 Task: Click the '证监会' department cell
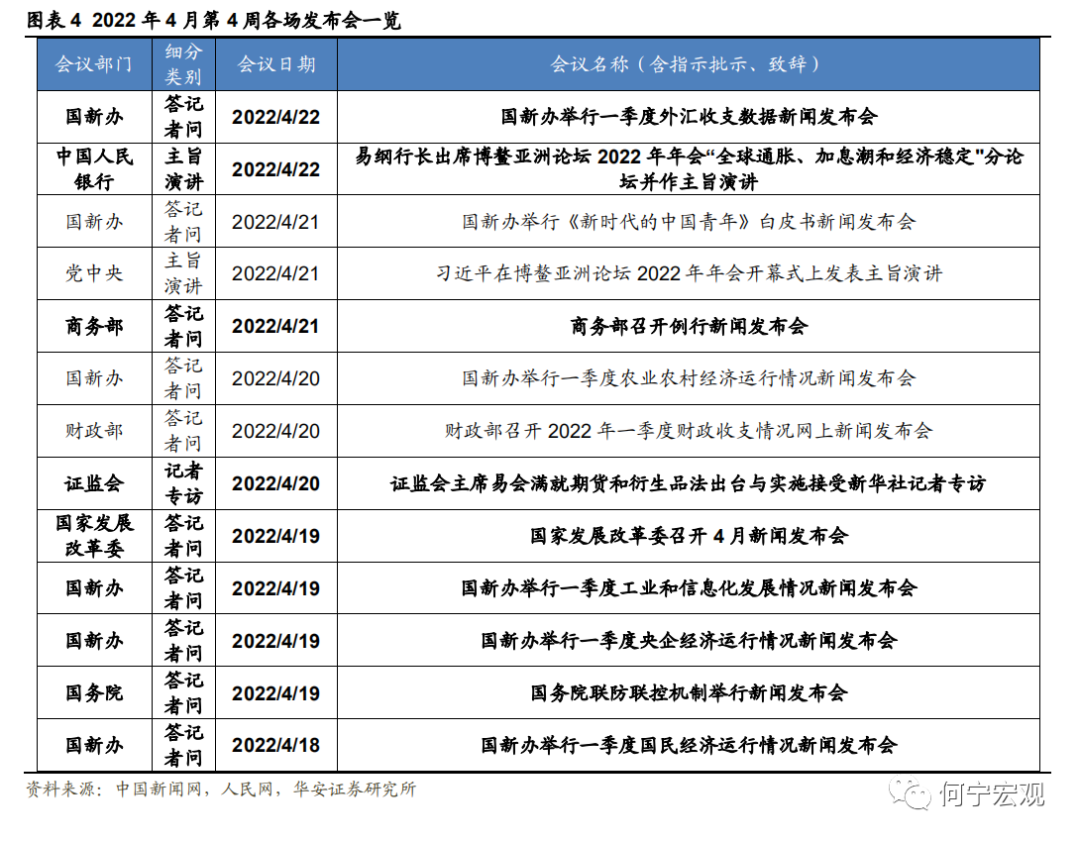[x=94, y=483]
